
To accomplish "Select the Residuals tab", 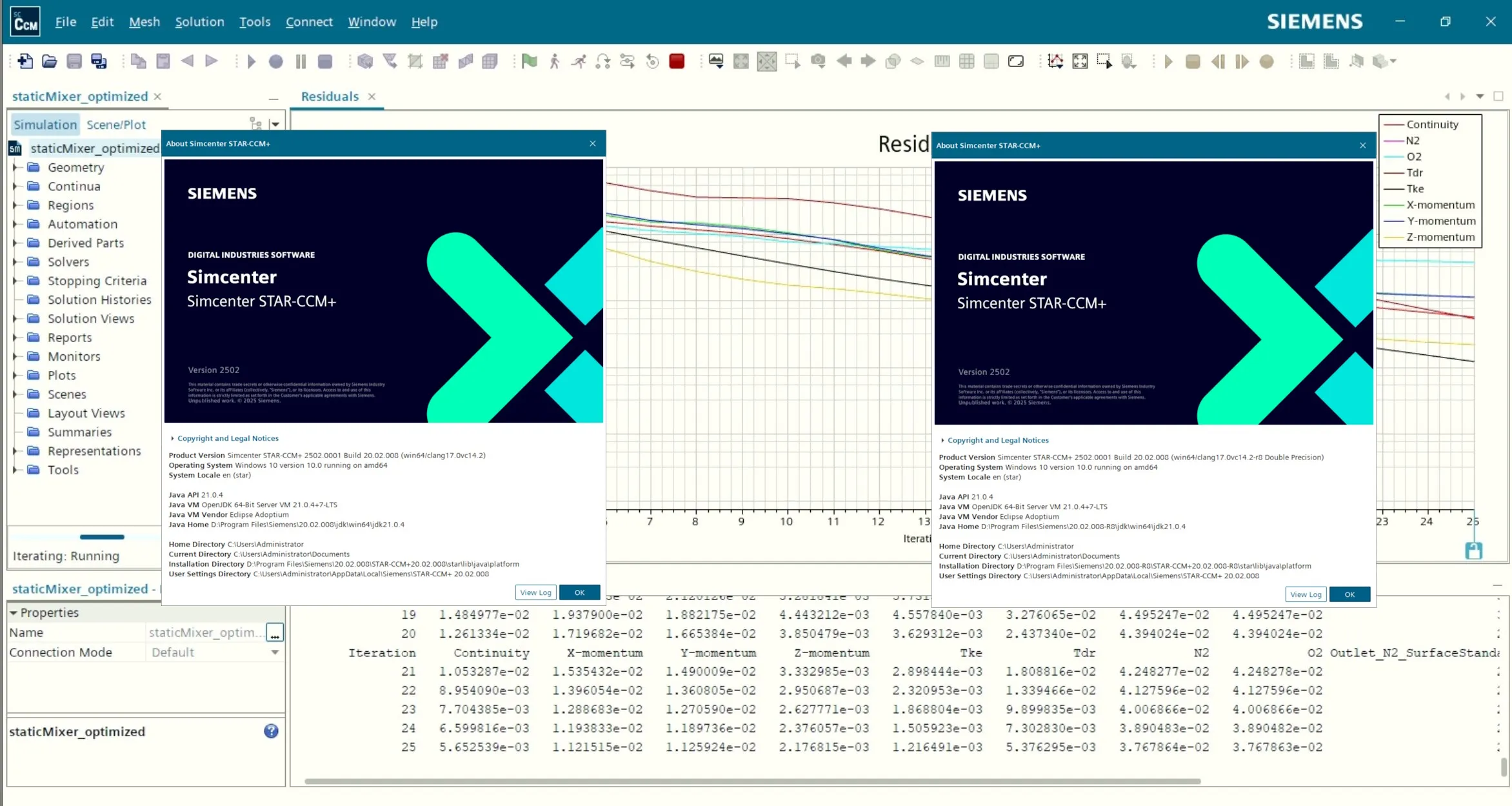I will [330, 96].
